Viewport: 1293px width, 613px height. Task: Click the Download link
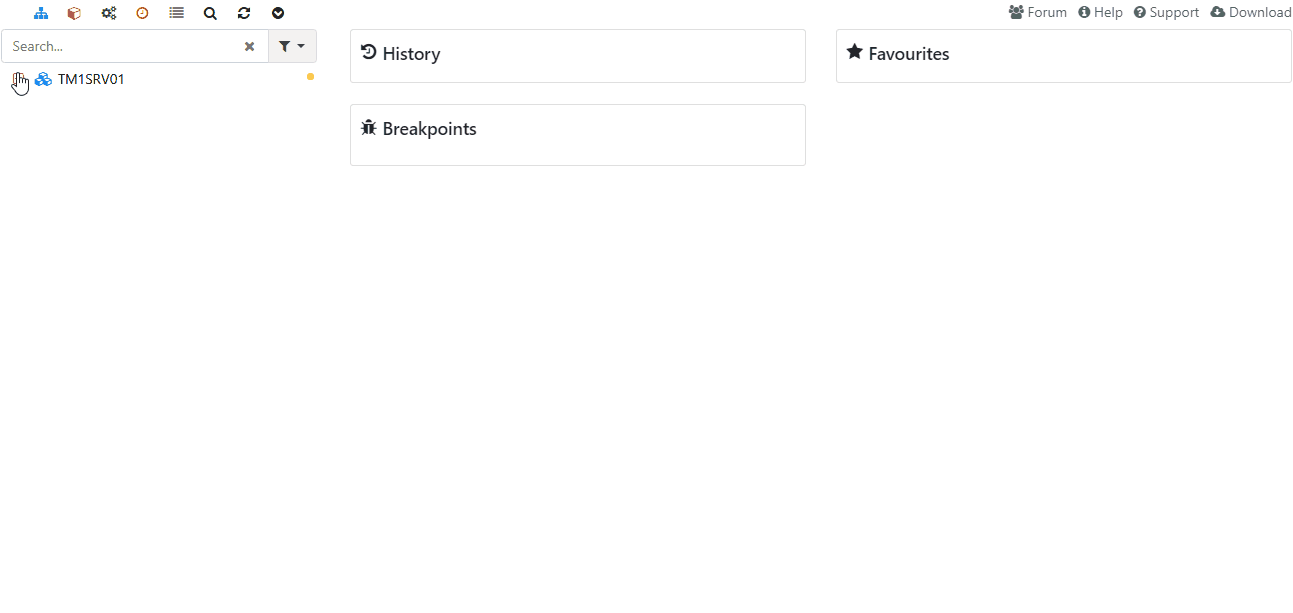coord(1251,12)
